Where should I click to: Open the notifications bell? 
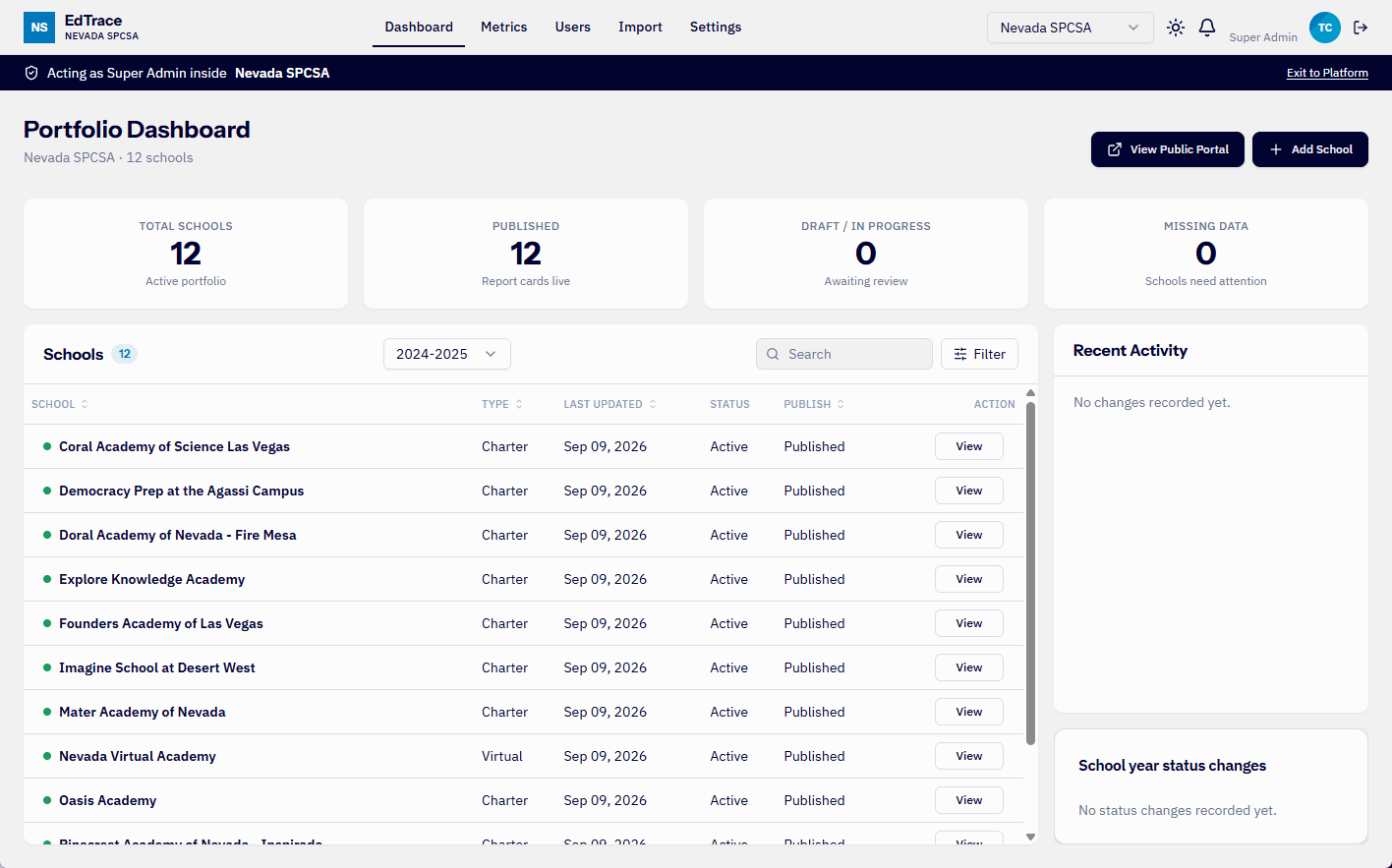click(x=1207, y=28)
